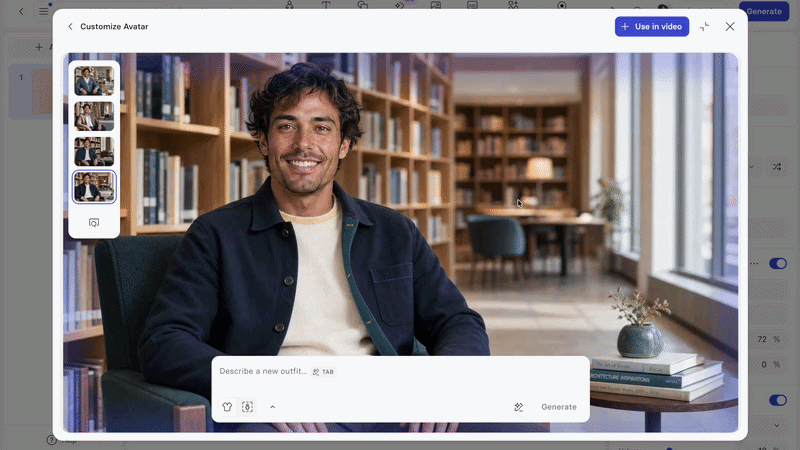Click the TAB autofill suggestion chip
800x450 pixels.
click(323, 372)
